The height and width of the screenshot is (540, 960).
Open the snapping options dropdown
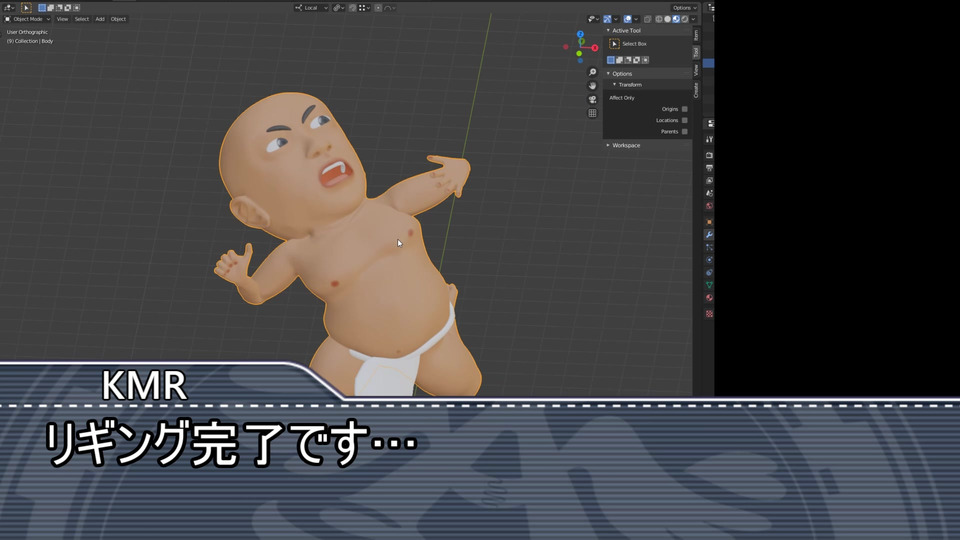pyautogui.click(x=364, y=8)
